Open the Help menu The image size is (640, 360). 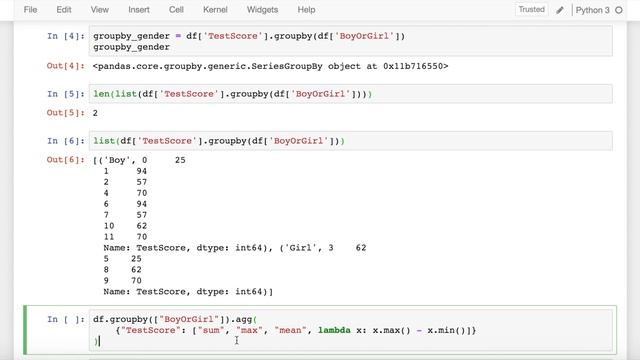[306, 10]
